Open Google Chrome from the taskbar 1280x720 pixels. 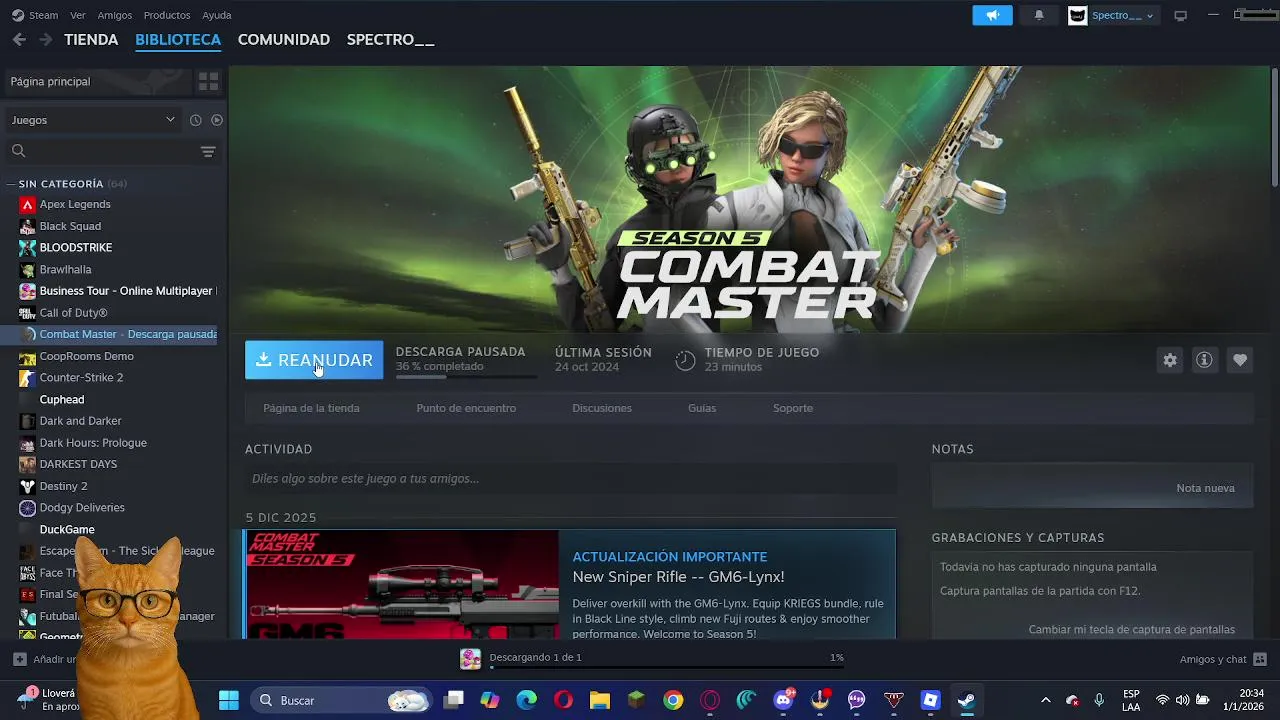673,700
